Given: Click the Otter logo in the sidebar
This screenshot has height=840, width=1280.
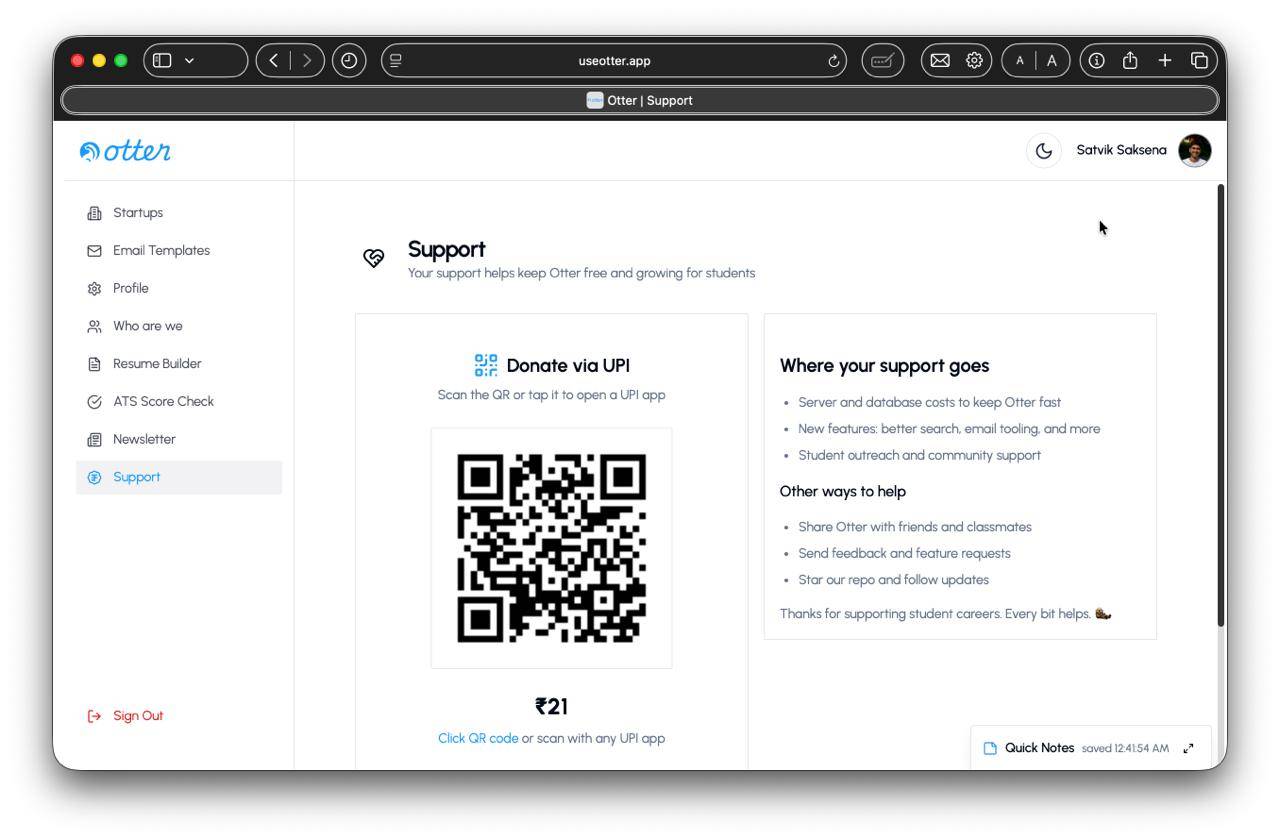Looking at the screenshot, I should 126,151.
